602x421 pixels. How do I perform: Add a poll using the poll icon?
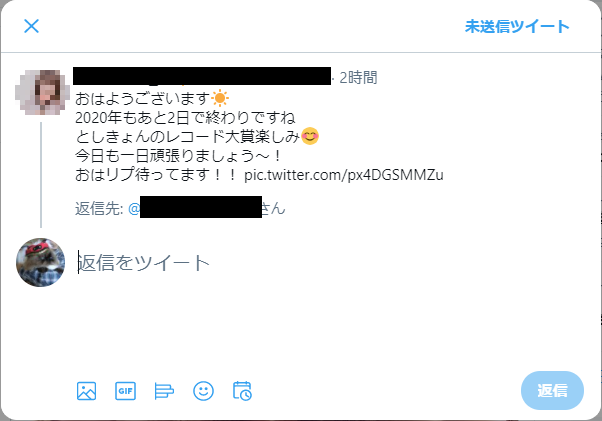pos(164,391)
